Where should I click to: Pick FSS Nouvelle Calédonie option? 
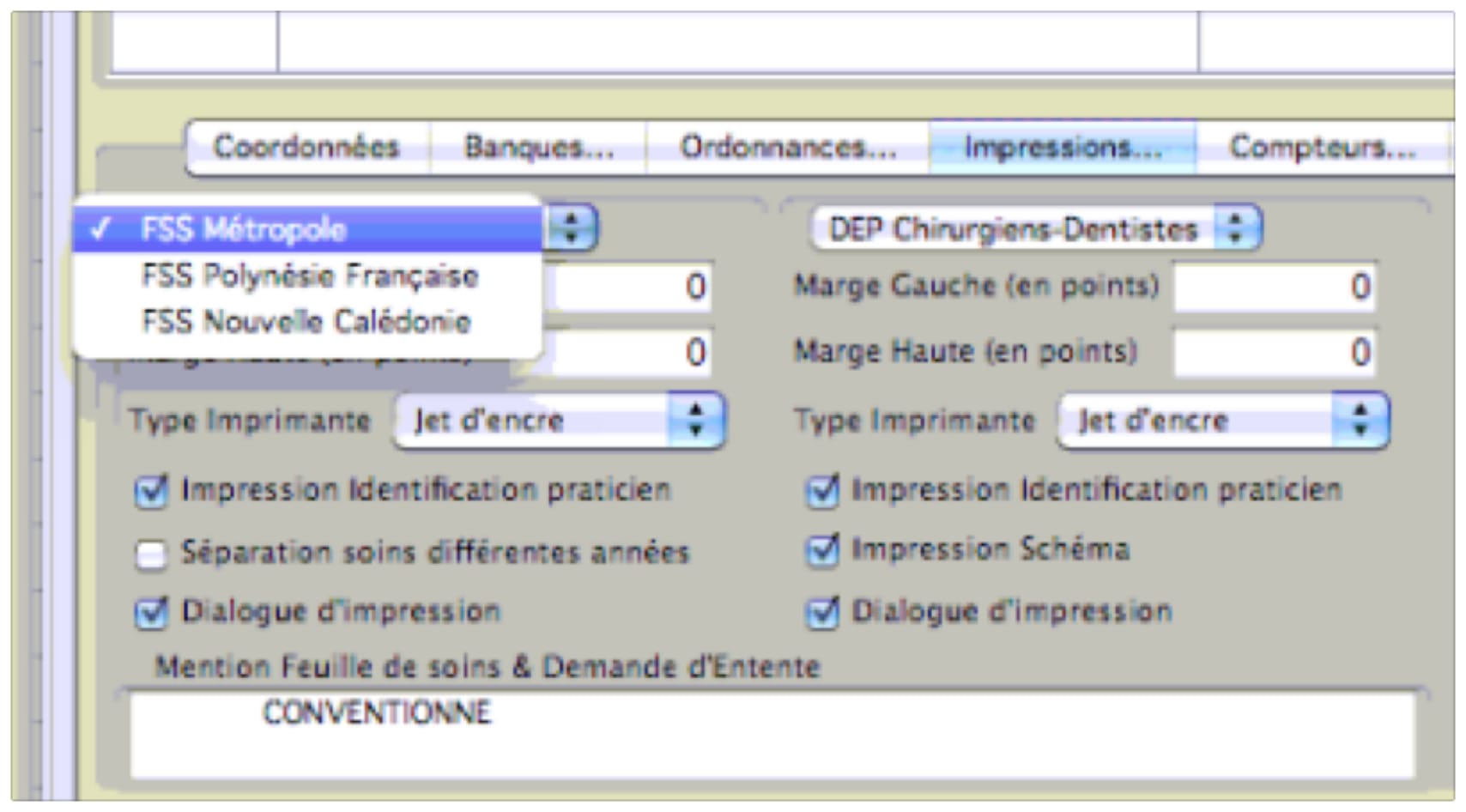click(306, 322)
